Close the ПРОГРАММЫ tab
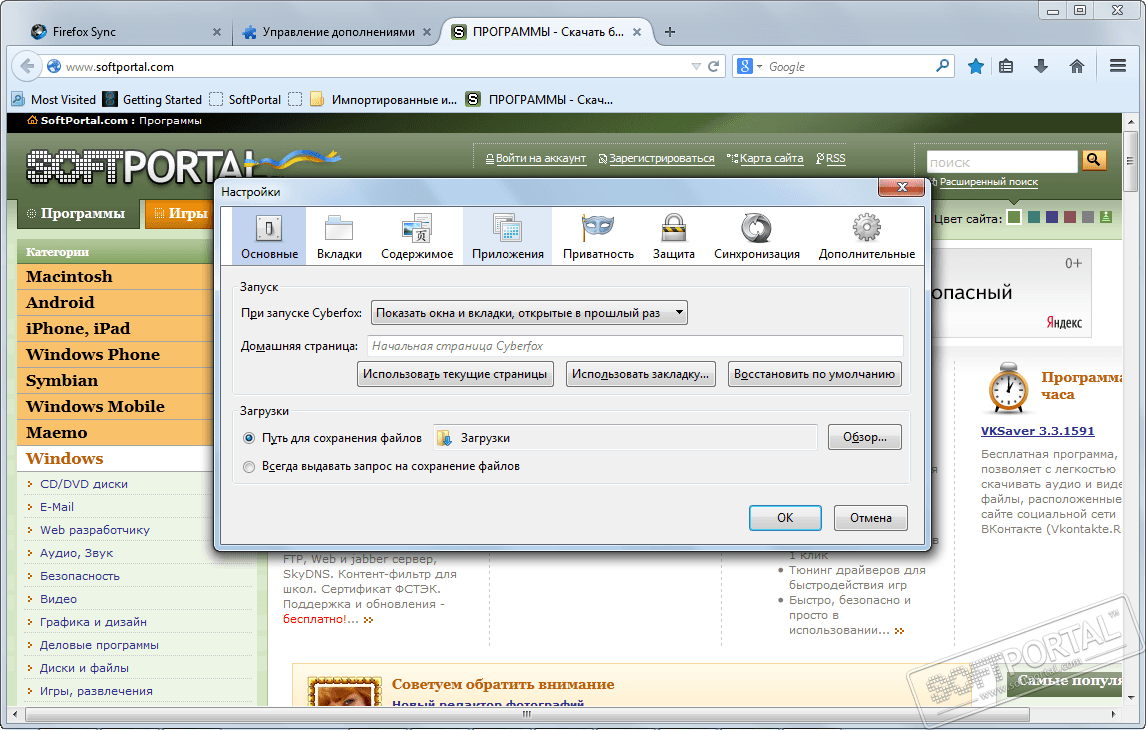This screenshot has width=1146, height=730. (637, 32)
